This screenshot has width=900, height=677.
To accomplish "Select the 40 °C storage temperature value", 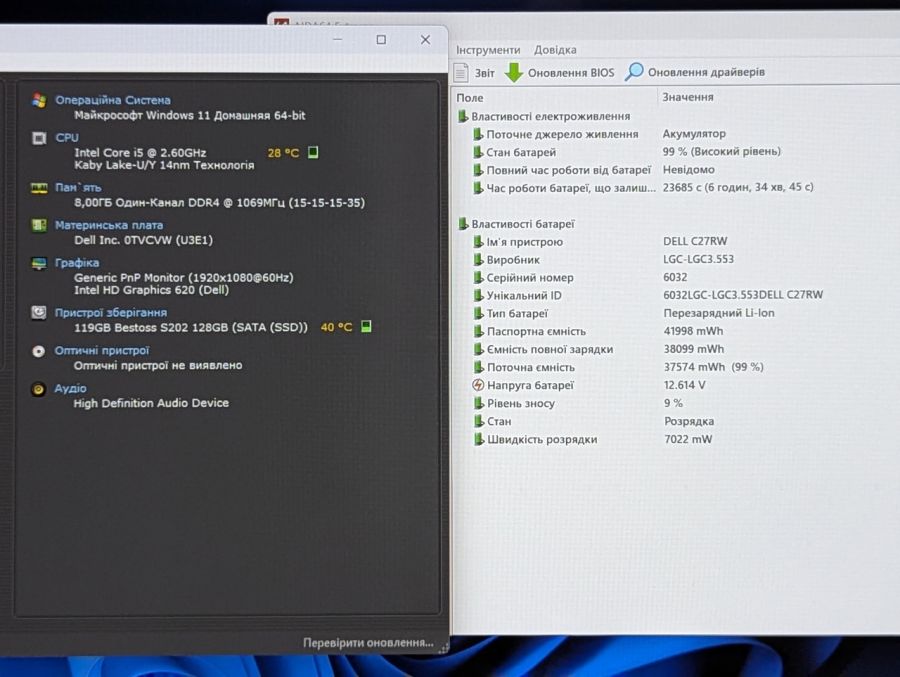I will [x=336, y=327].
